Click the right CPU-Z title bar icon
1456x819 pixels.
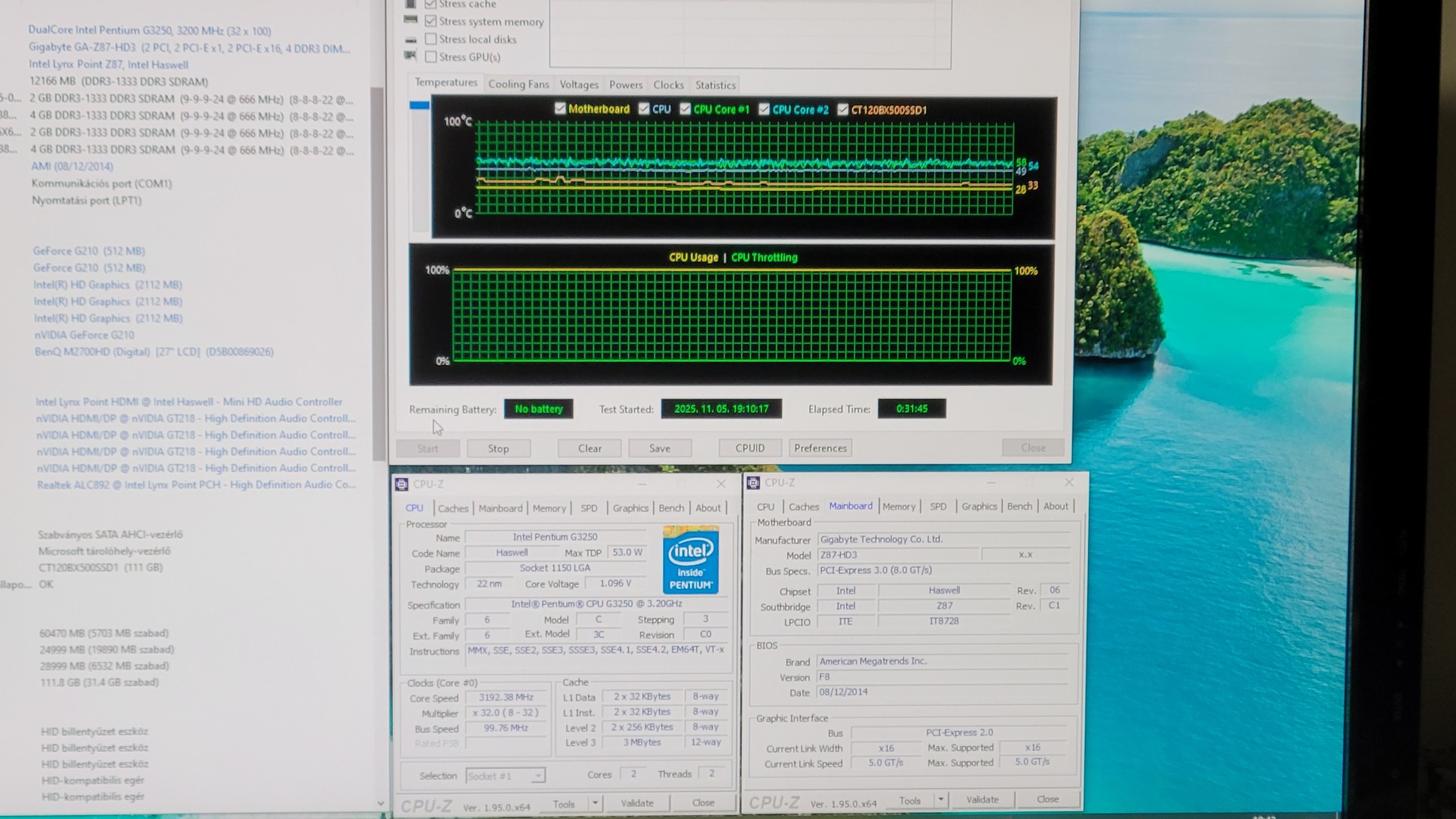[753, 483]
